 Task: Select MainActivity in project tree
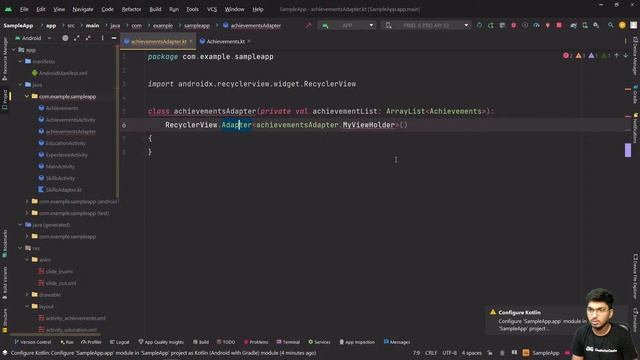56,167
